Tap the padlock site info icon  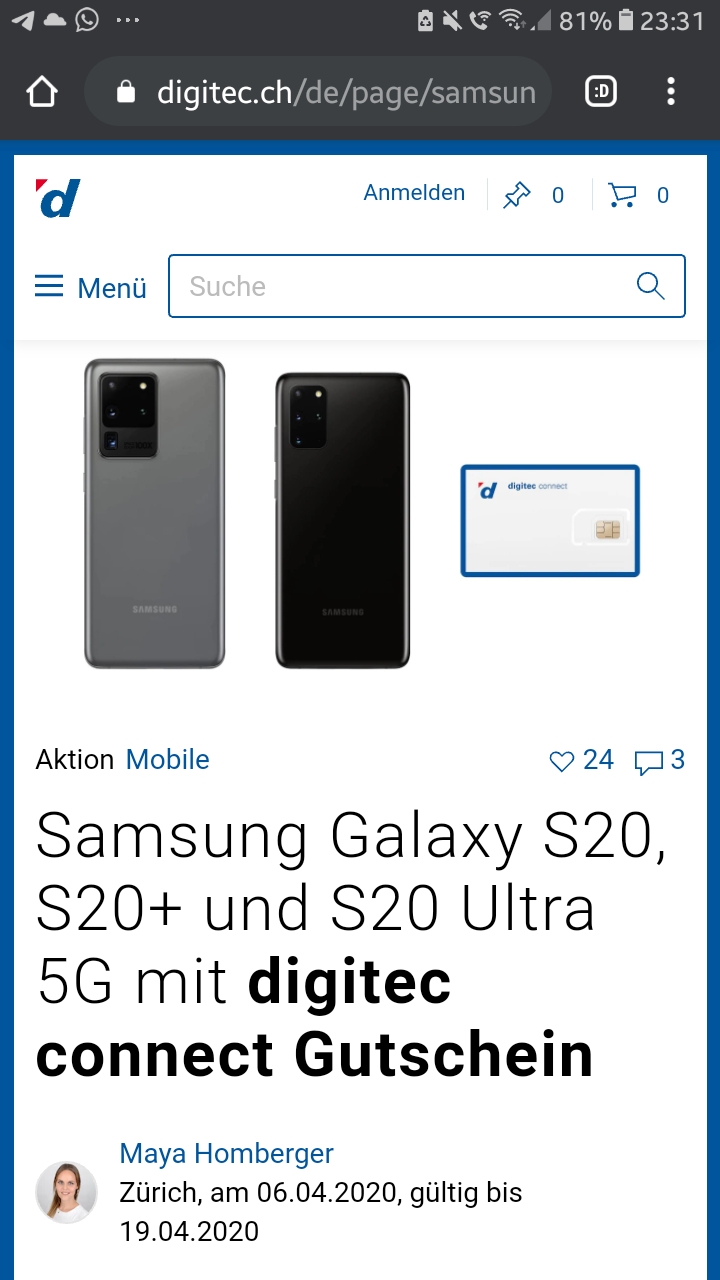(x=125, y=93)
